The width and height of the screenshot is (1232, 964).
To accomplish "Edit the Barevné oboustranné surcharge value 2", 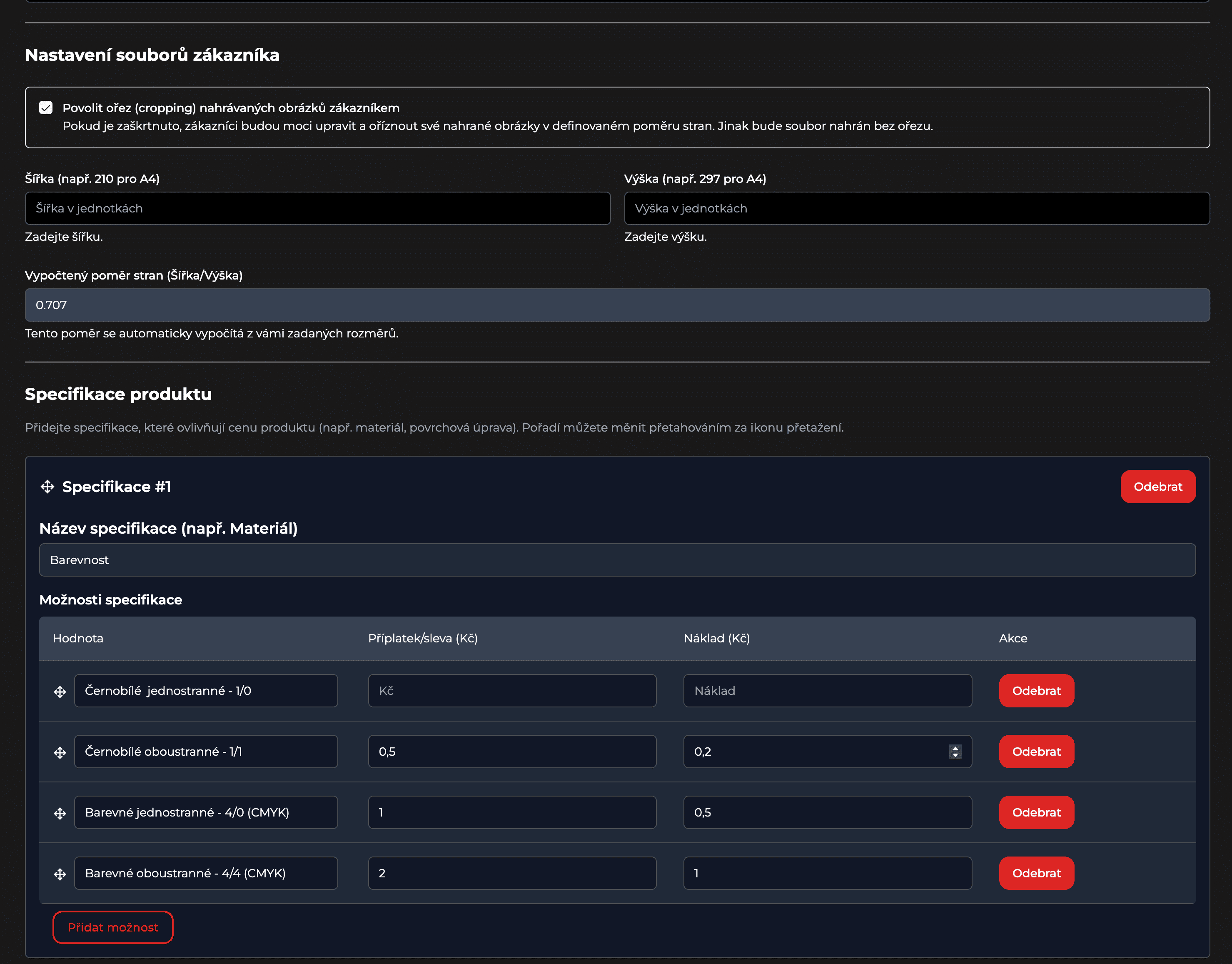I will point(512,874).
